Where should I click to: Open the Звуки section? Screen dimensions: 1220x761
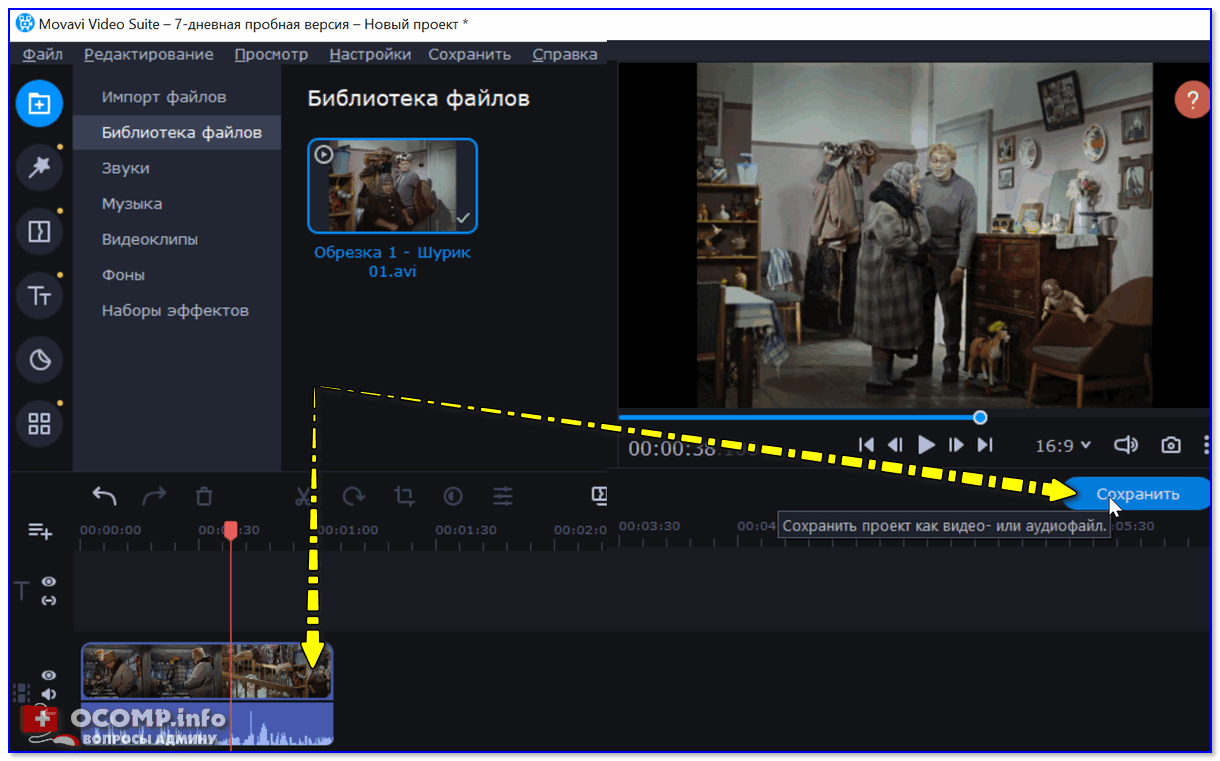point(126,168)
